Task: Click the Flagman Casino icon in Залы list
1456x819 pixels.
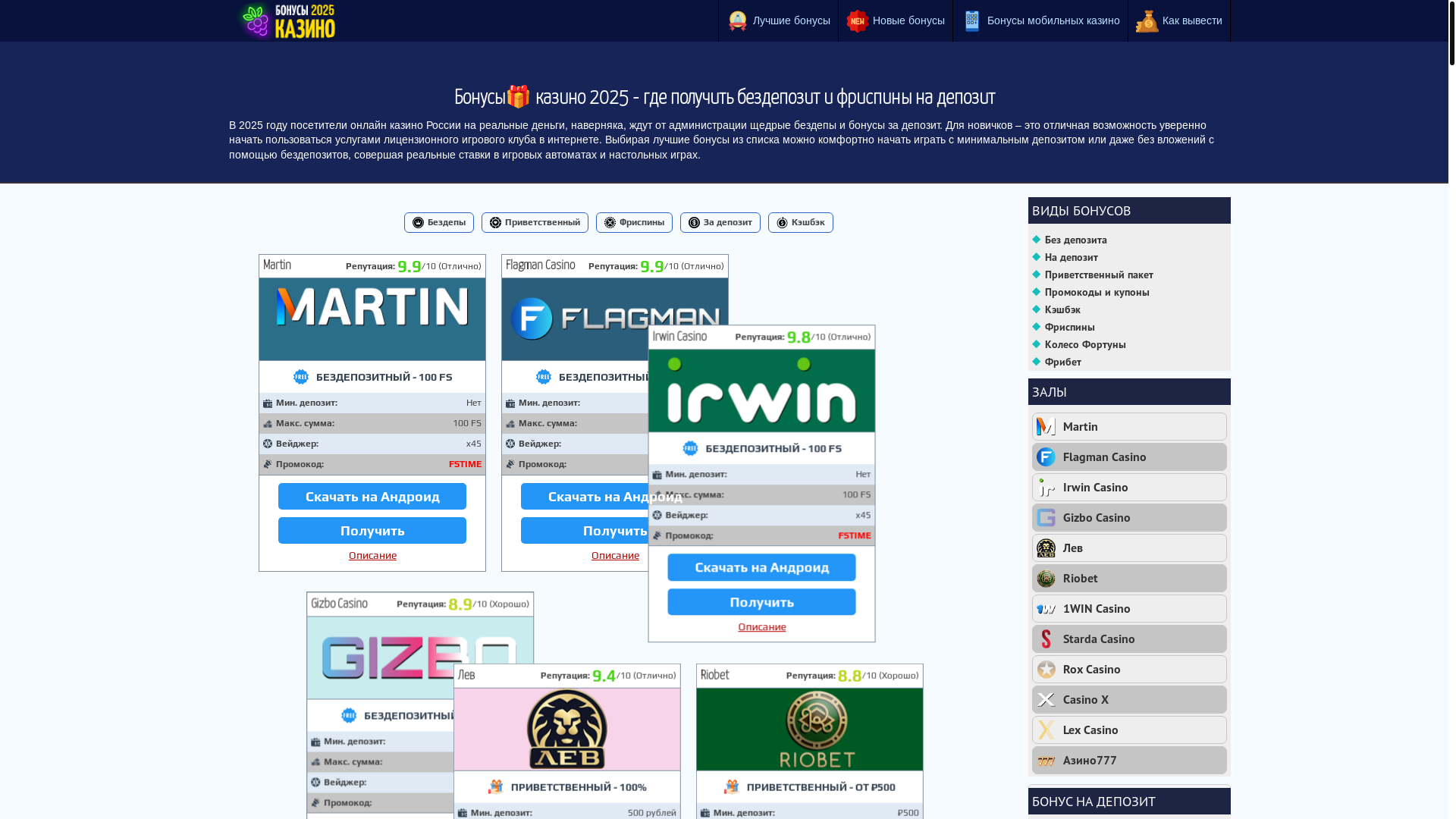Action: point(1046,457)
